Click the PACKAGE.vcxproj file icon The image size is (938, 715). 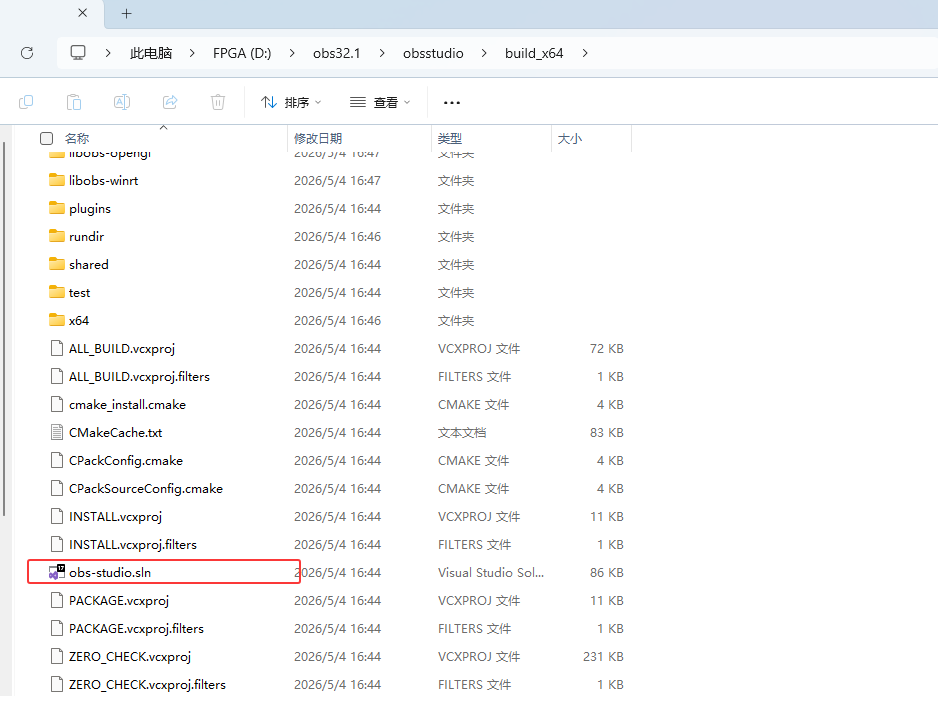click(x=57, y=600)
